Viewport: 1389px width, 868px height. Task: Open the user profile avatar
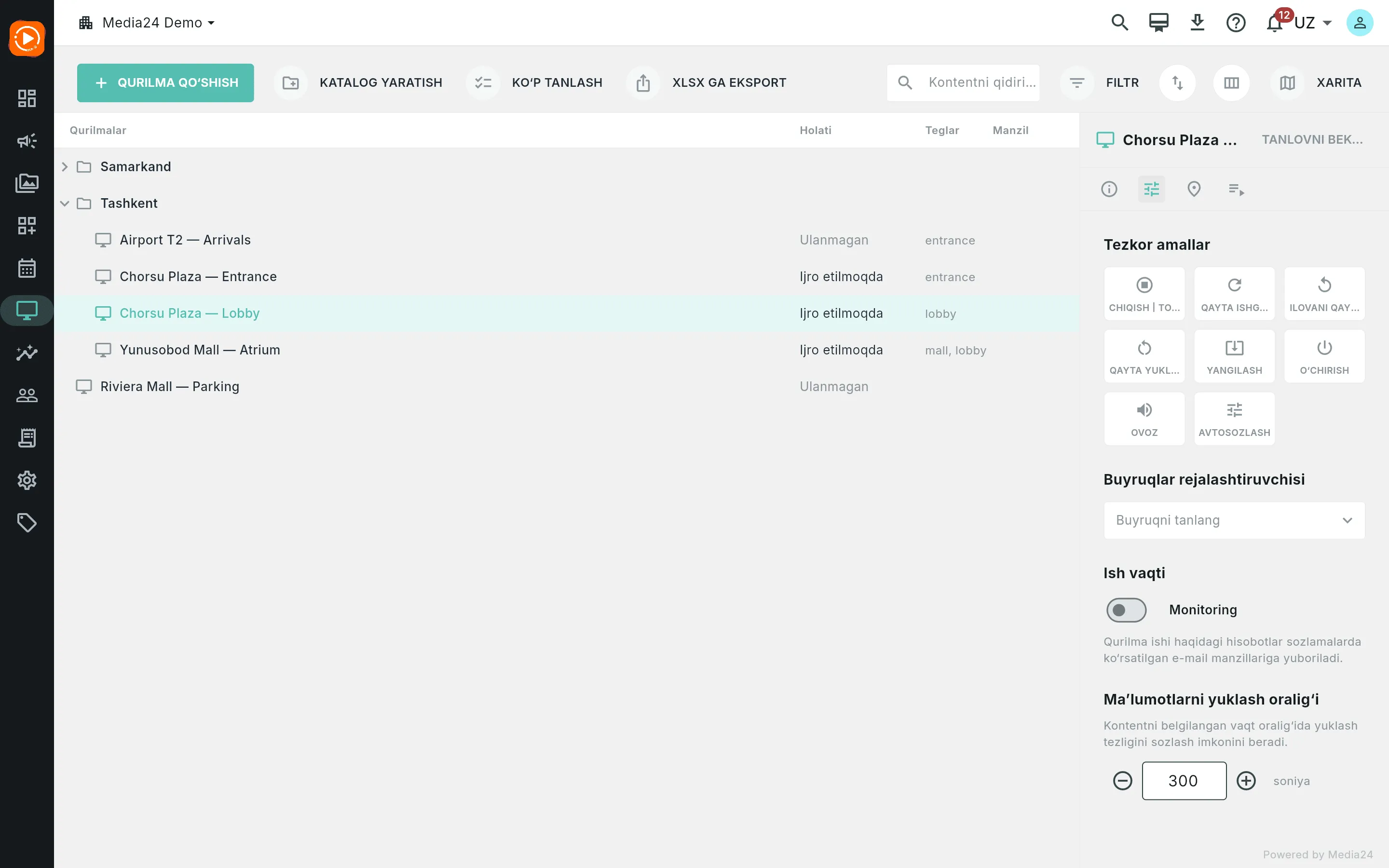point(1360,23)
